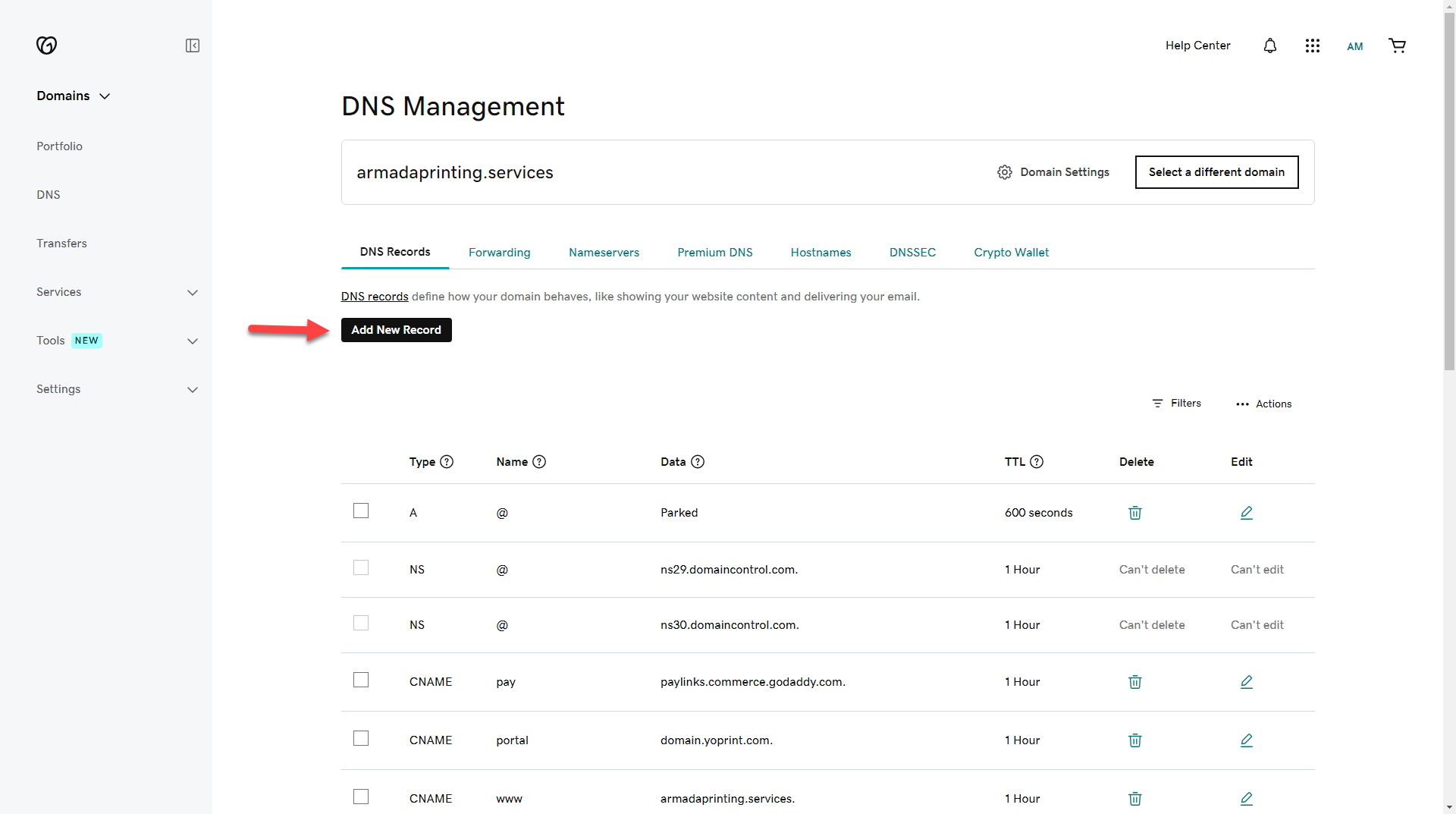Click the Domain Settings gear icon

pyautogui.click(x=1005, y=172)
